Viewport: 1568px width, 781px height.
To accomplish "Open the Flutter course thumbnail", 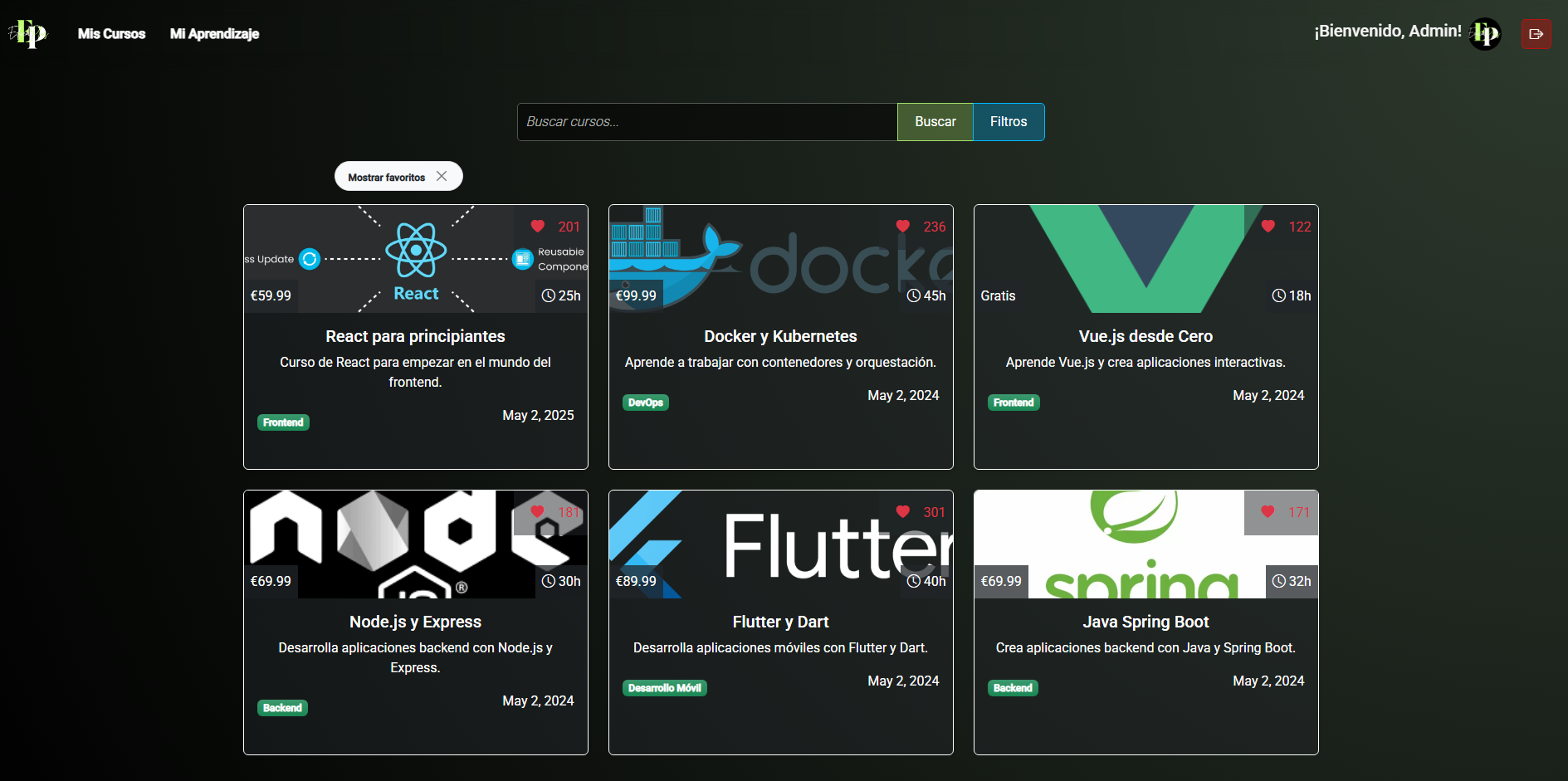I will tap(781, 544).
